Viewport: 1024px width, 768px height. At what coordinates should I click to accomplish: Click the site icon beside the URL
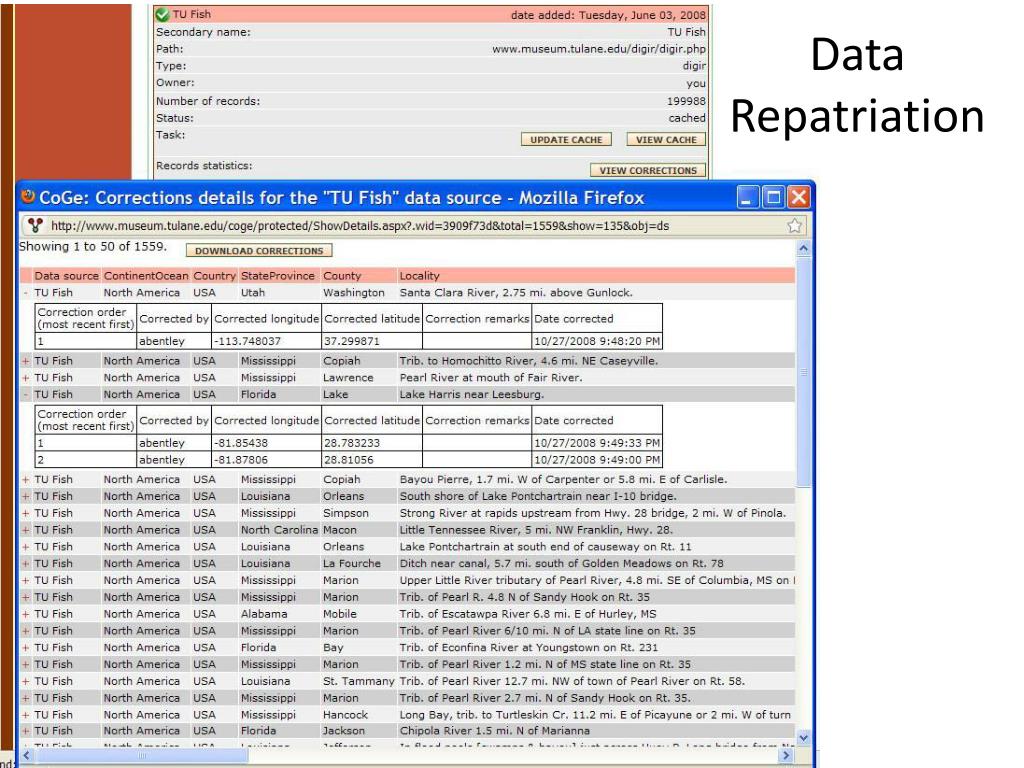pyautogui.click(x=35, y=226)
